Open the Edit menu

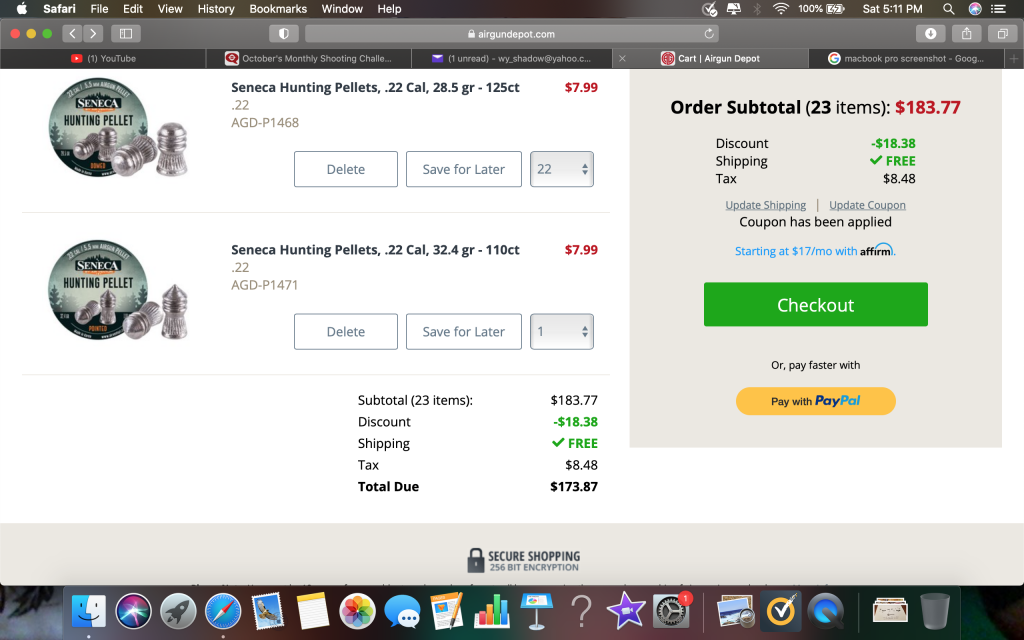click(x=133, y=8)
